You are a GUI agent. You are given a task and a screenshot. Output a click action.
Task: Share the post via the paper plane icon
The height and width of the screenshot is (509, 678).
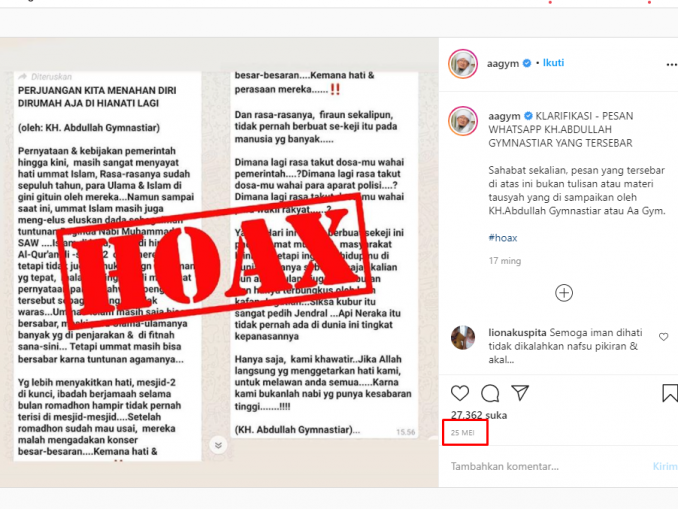[520, 393]
